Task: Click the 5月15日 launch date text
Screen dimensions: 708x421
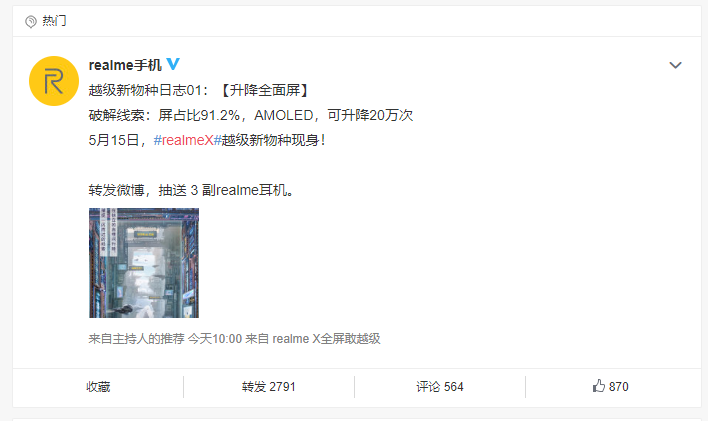Action: [x=113, y=140]
